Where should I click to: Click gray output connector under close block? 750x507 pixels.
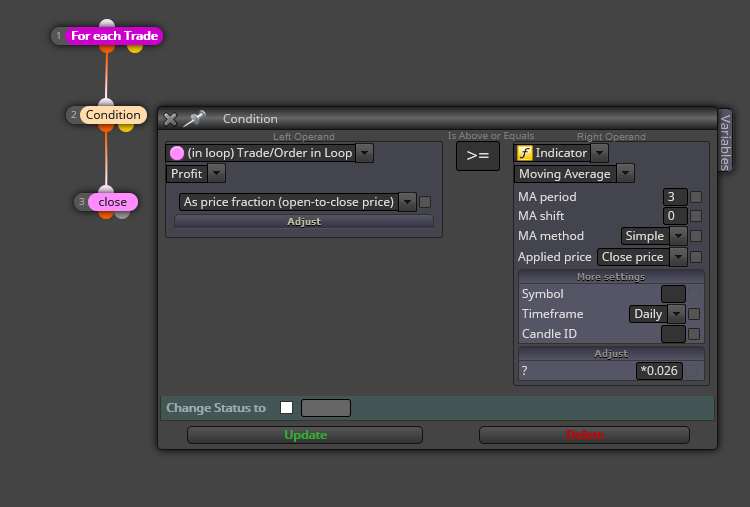[122, 214]
